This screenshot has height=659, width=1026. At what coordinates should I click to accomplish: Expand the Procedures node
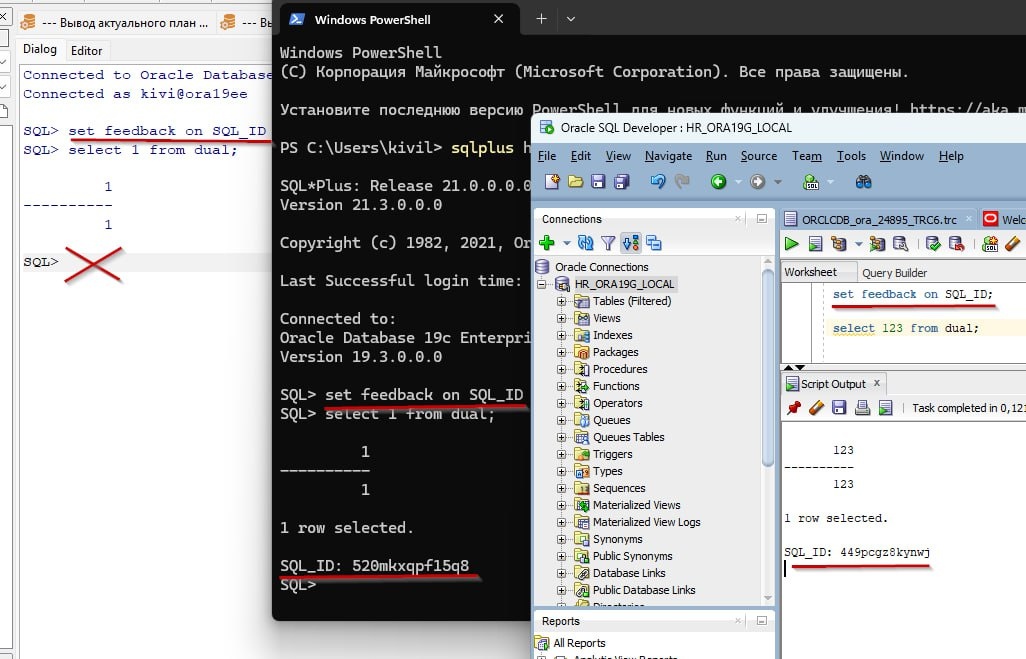tap(561, 369)
